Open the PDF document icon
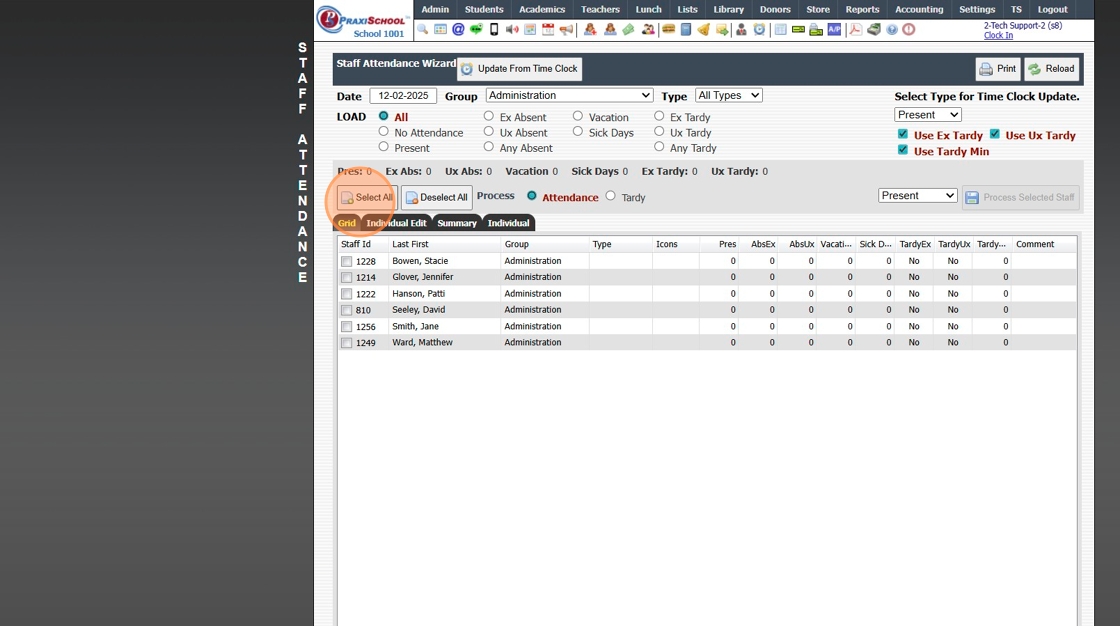 [855, 29]
